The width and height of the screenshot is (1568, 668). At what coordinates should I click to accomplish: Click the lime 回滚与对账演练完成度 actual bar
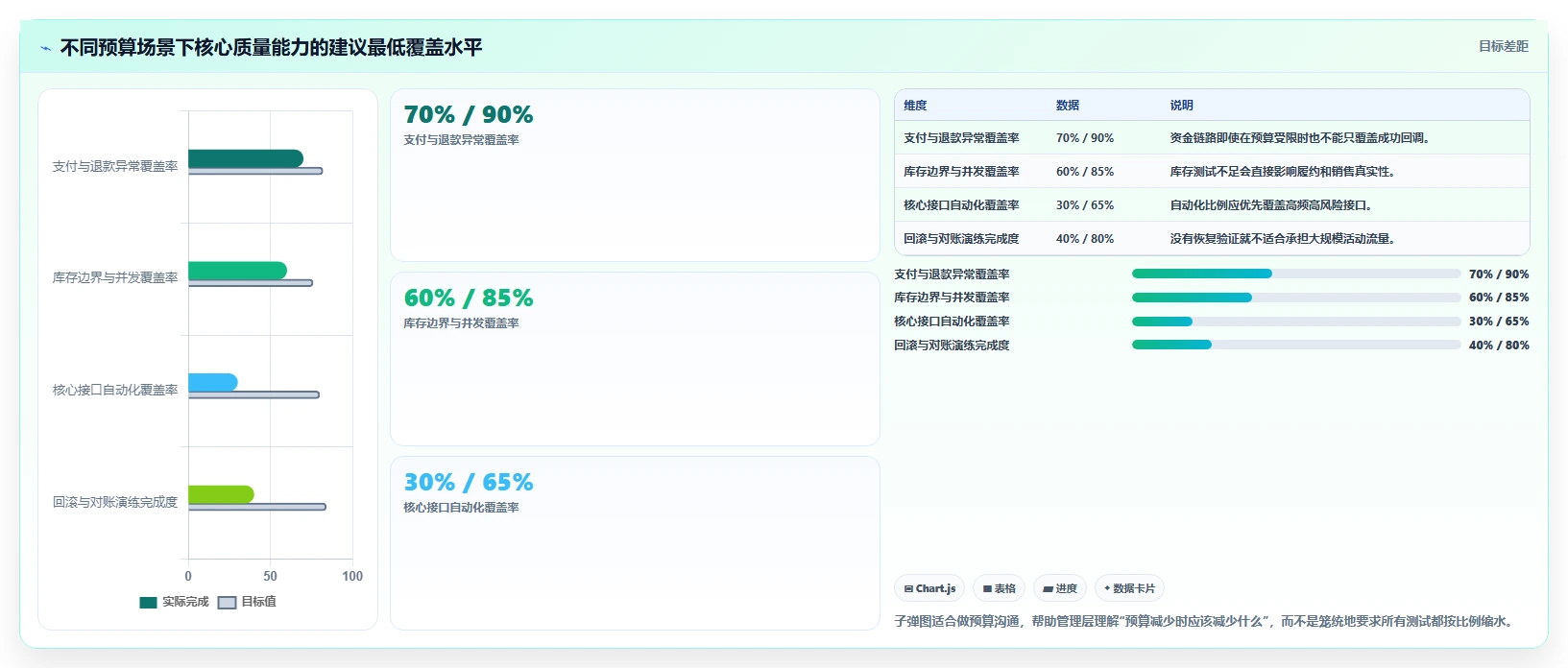click(x=221, y=494)
